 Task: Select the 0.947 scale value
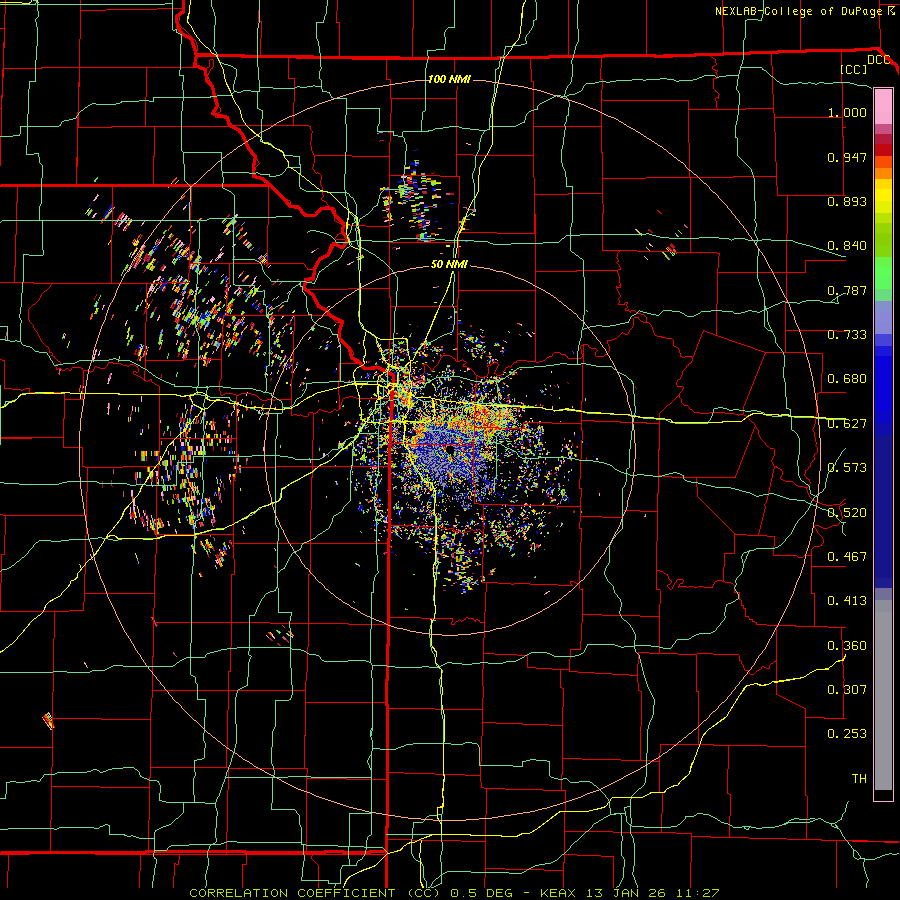pyautogui.click(x=847, y=157)
